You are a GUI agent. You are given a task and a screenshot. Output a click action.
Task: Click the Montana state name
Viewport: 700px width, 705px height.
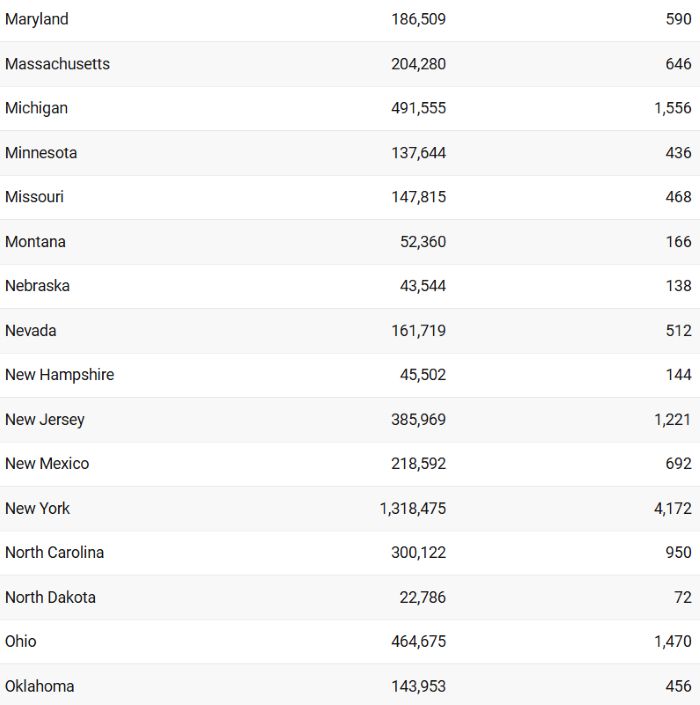coord(35,242)
